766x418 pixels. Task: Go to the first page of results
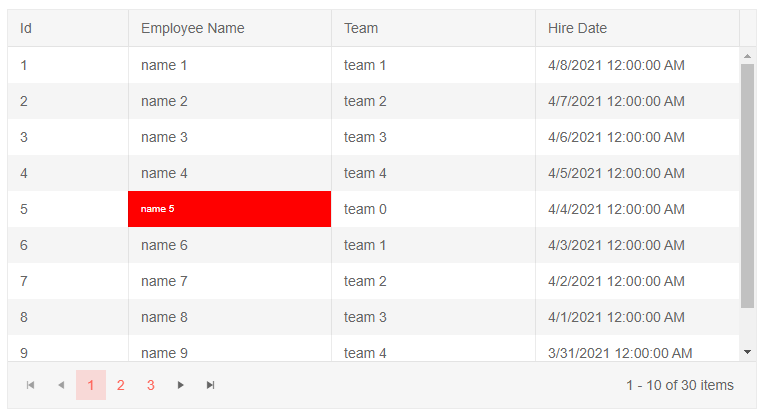pos(31,385)
